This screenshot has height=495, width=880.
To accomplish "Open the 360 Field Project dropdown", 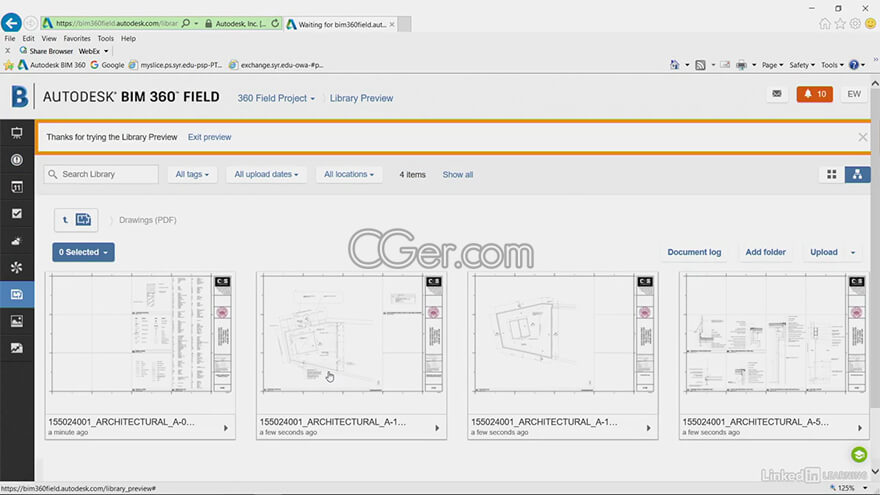I will click(276, 98).
